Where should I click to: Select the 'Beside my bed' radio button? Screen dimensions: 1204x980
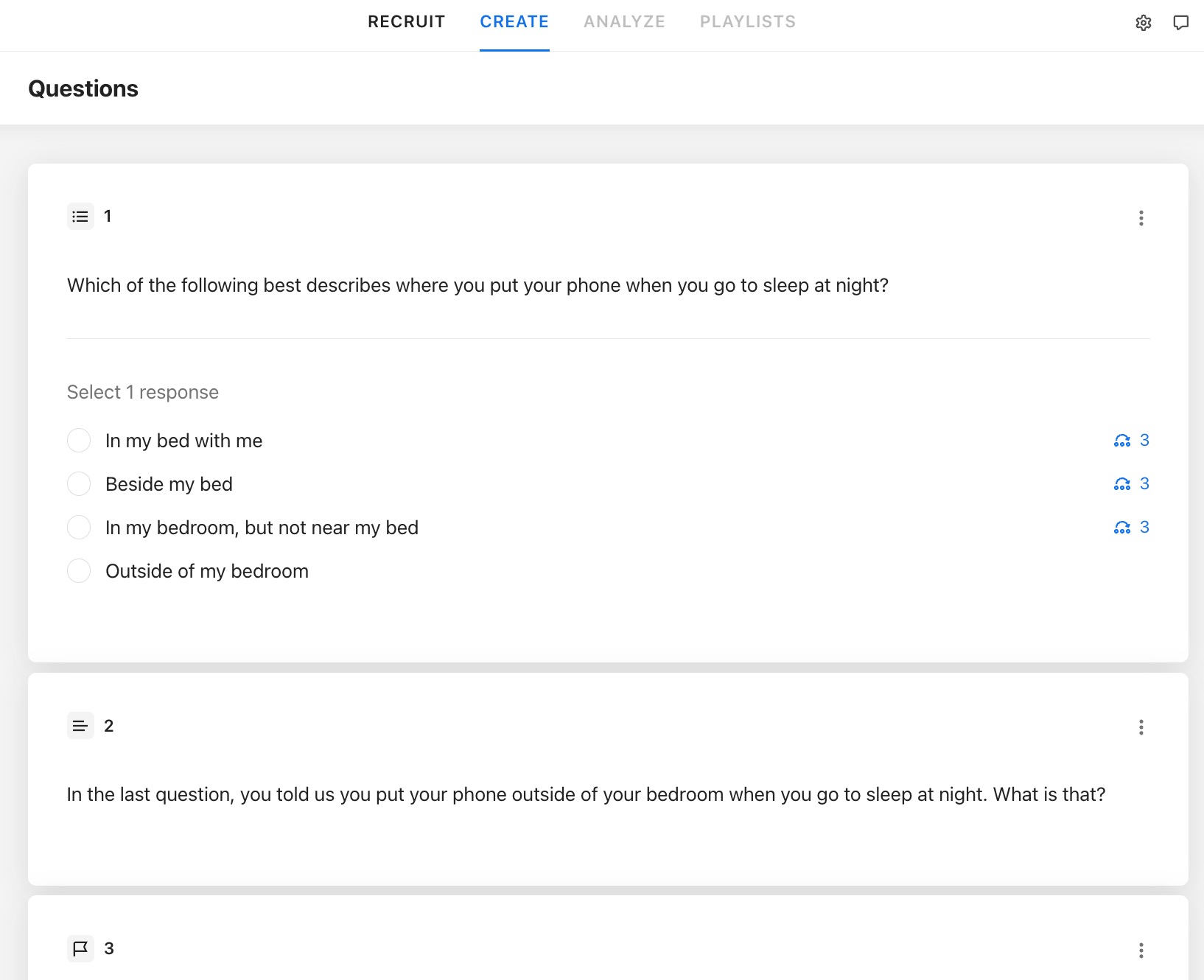click(79, 484)
